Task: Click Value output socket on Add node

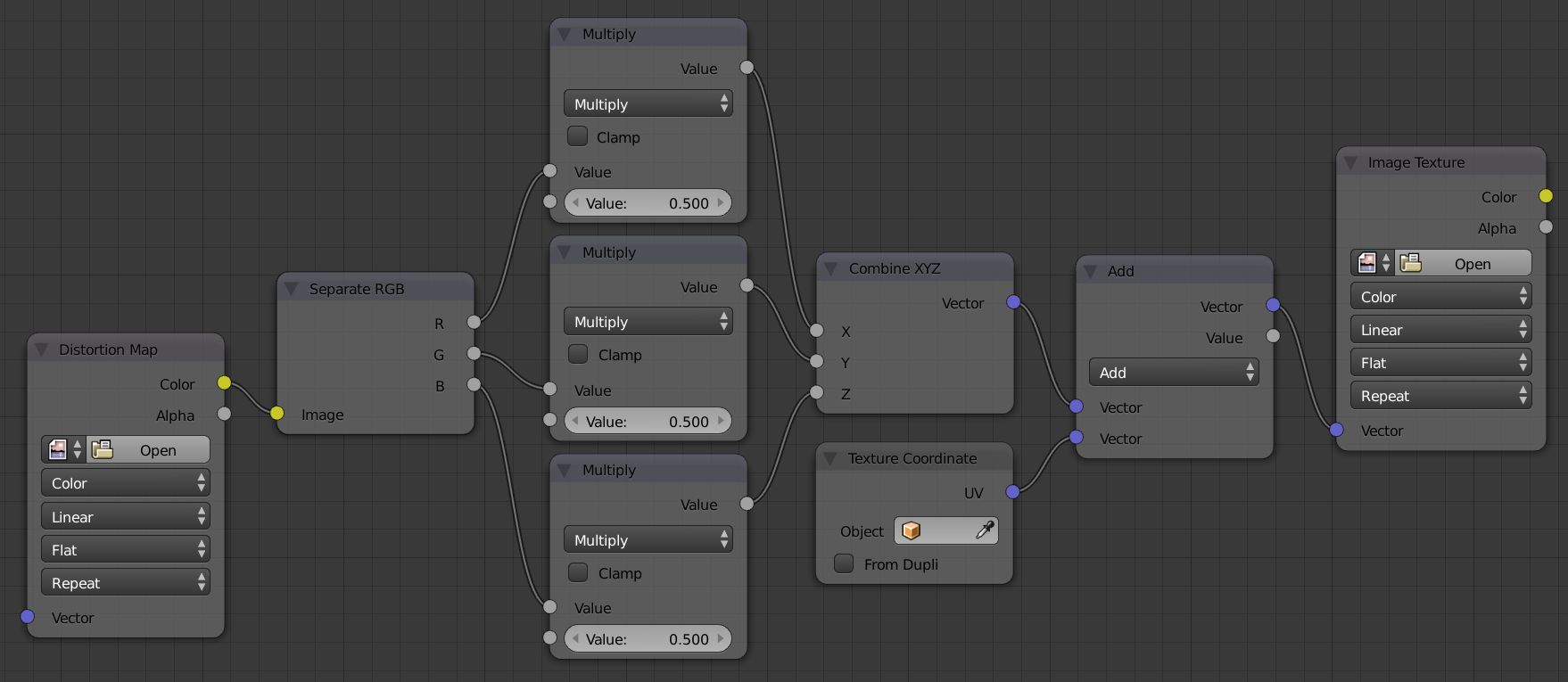Action: 1273,336
